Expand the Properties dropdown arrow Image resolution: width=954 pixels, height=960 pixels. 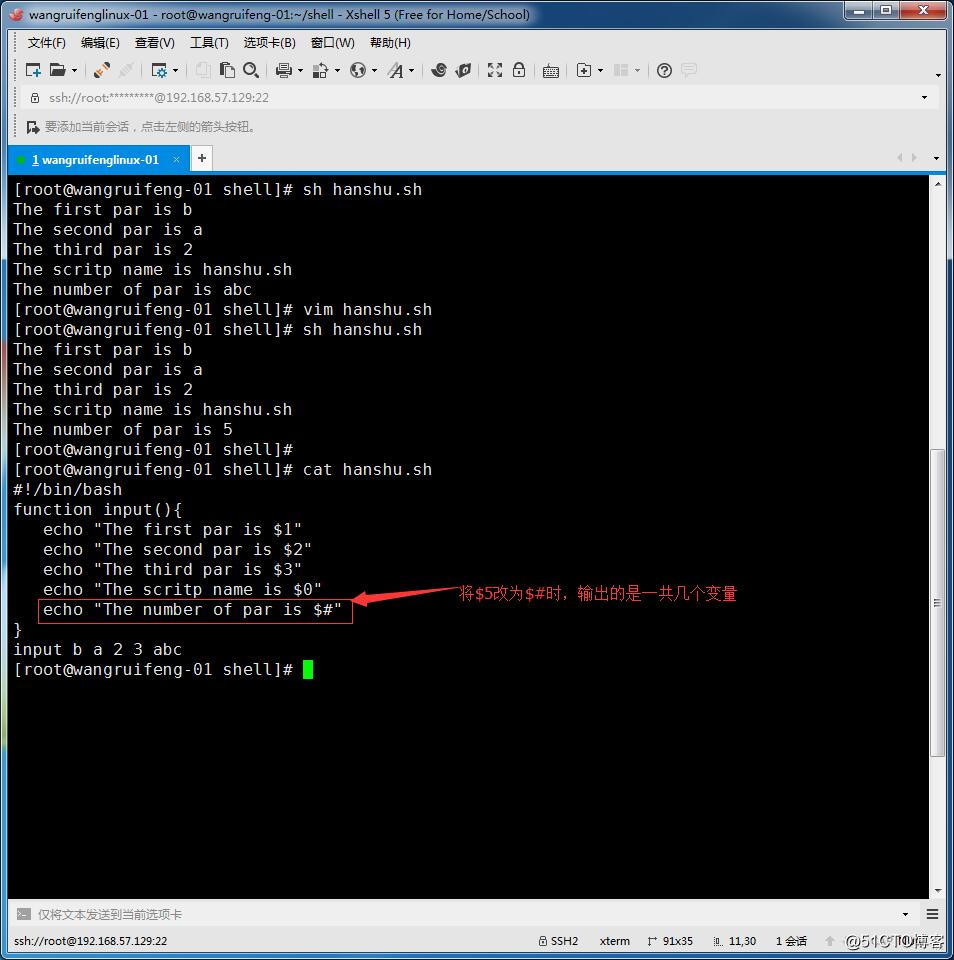click(x=176, y=71)
